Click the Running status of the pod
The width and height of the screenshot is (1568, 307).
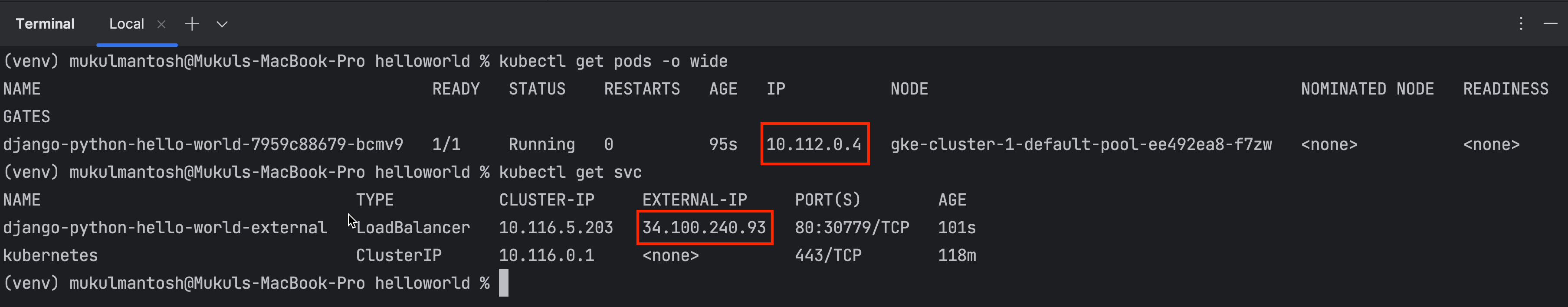pos(541,144)
